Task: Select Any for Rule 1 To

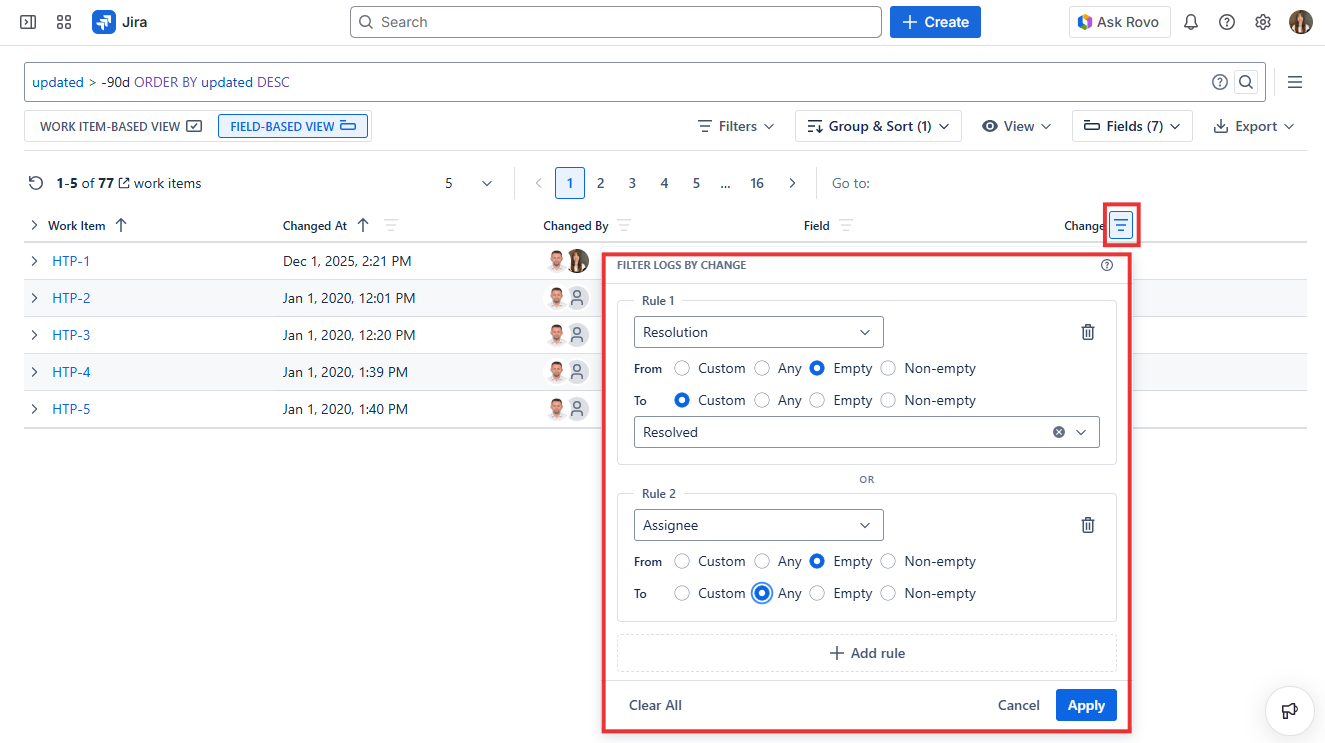Action: click(762, 400)
